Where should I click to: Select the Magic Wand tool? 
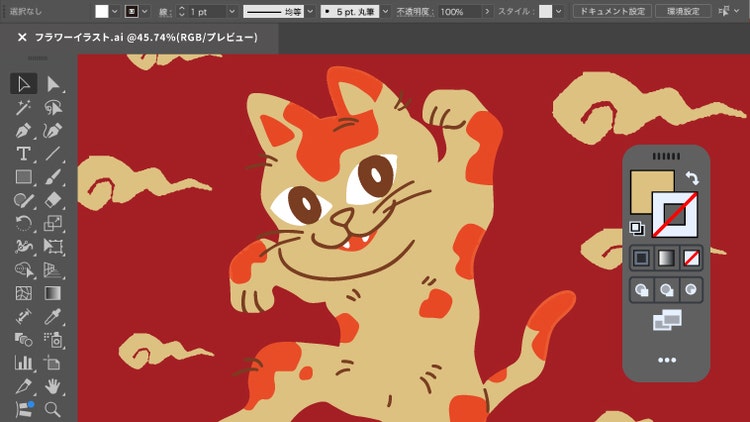point(23,107)
